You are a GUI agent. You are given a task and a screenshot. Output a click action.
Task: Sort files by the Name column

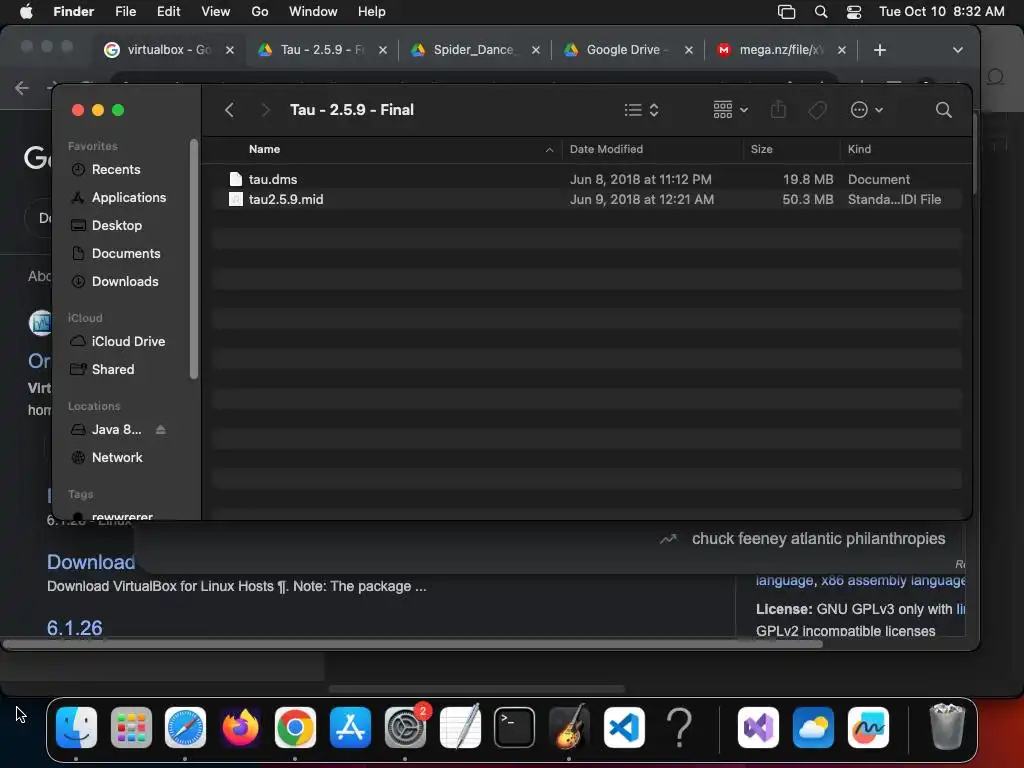(264, 149)
